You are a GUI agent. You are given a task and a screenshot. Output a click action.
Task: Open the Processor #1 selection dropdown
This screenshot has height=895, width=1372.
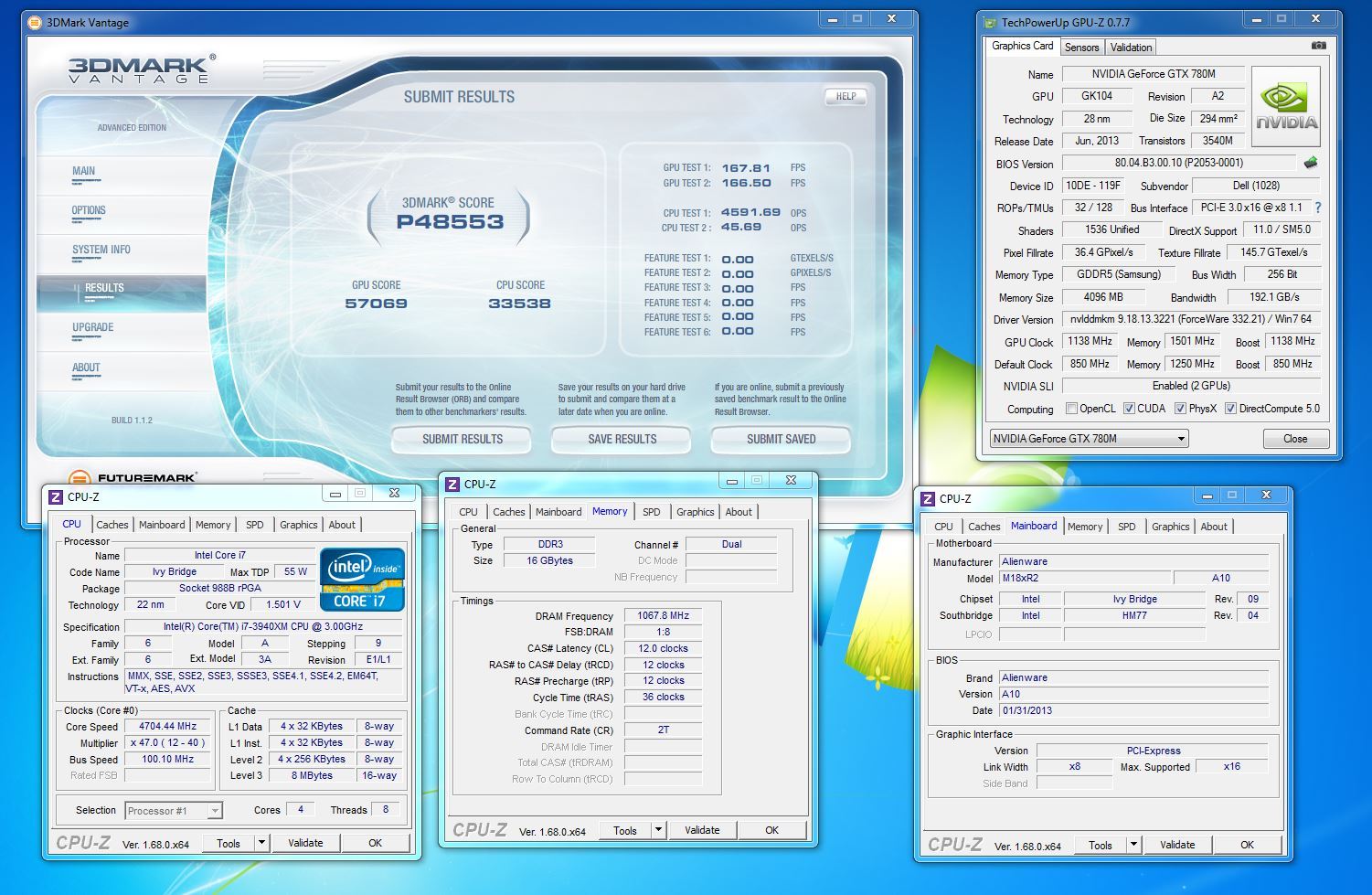[x=174, y=811]
